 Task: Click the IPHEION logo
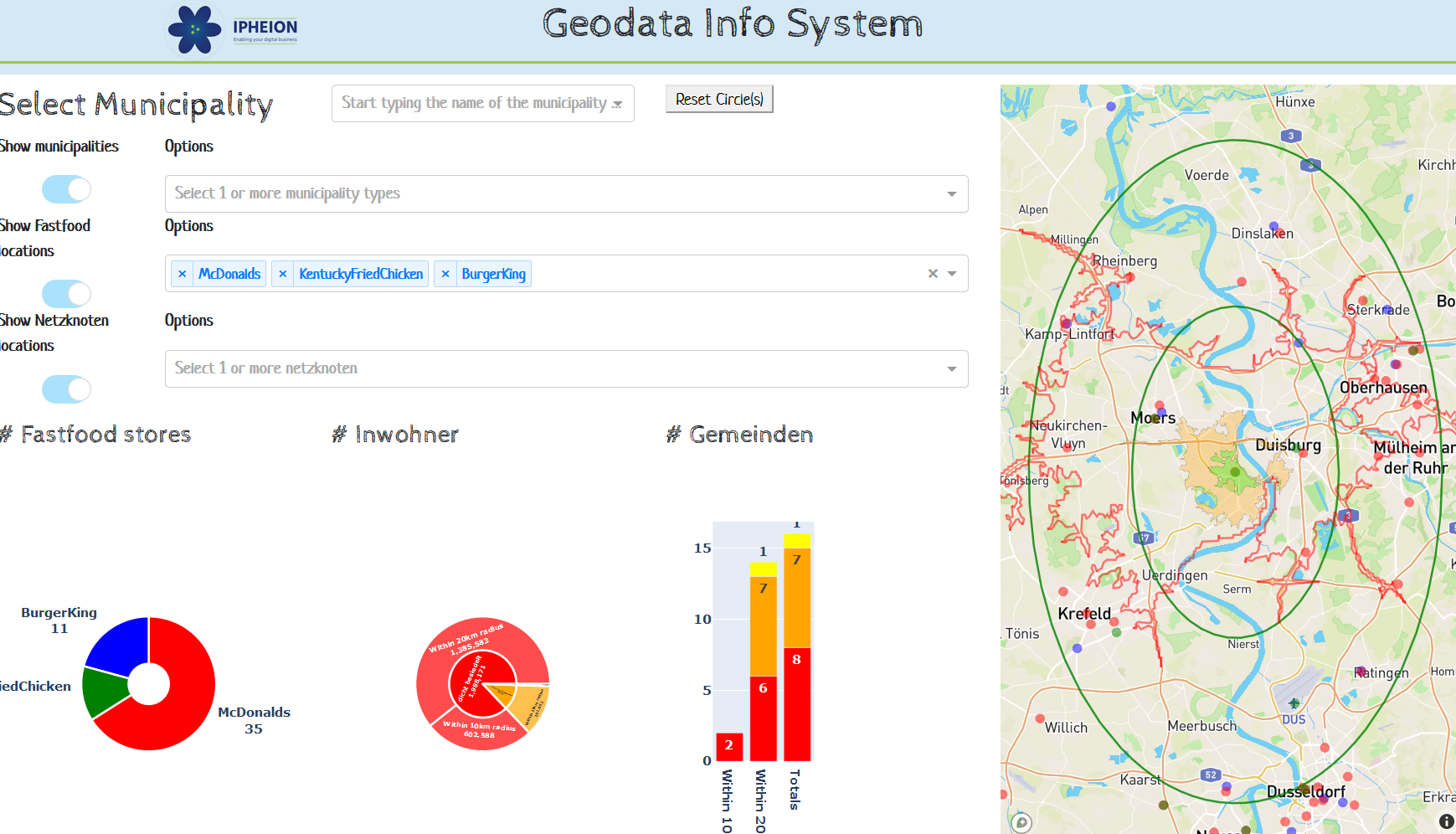pyautogui.click(x=233, y=29)
